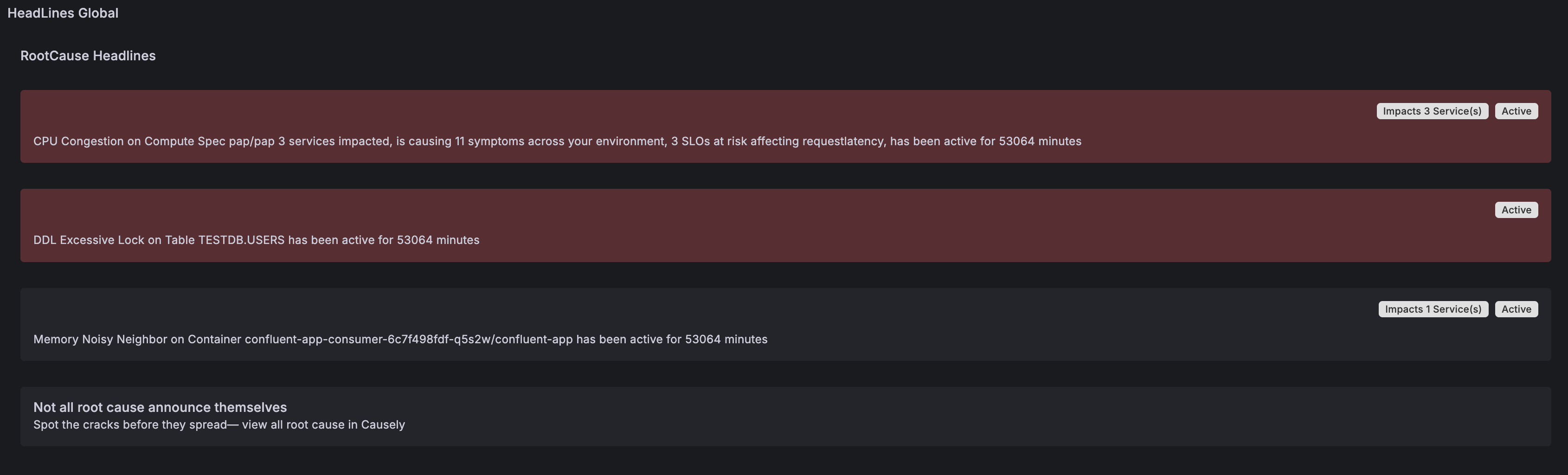
Task: Open the Memory Noisy Neighbor headline
Action: (x=400, y=339)
